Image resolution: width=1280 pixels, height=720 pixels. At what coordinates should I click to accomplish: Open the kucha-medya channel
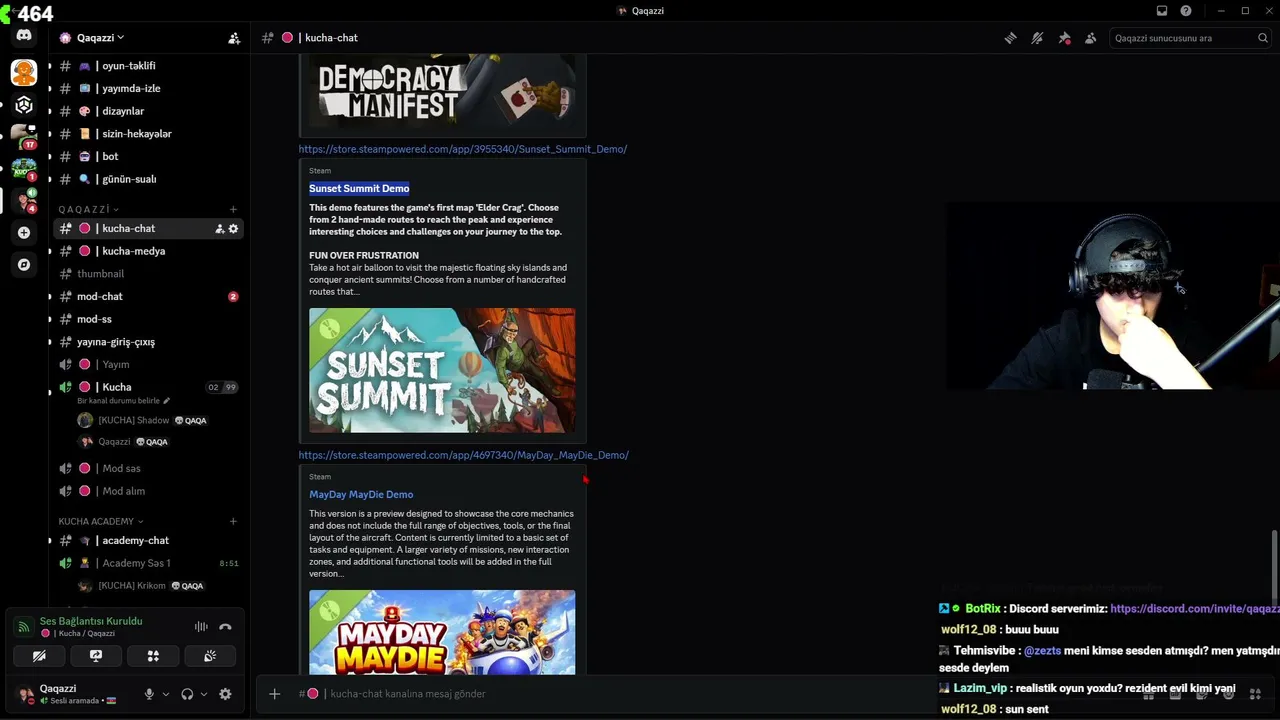[148, 251]
